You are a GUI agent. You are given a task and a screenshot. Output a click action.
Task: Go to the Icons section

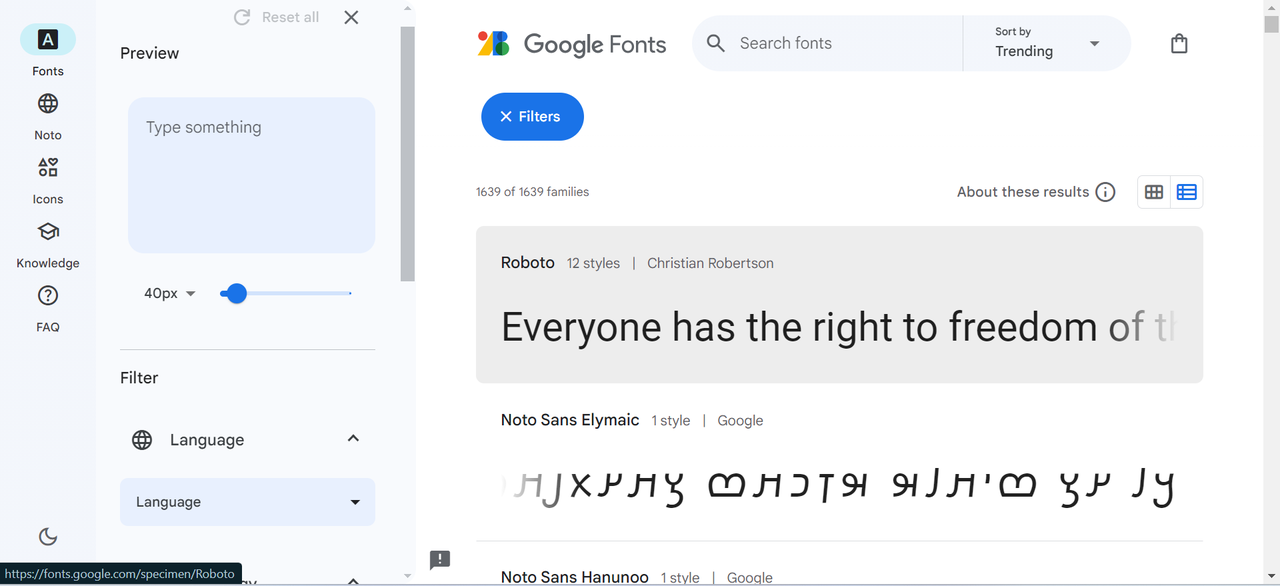point(47,180)
